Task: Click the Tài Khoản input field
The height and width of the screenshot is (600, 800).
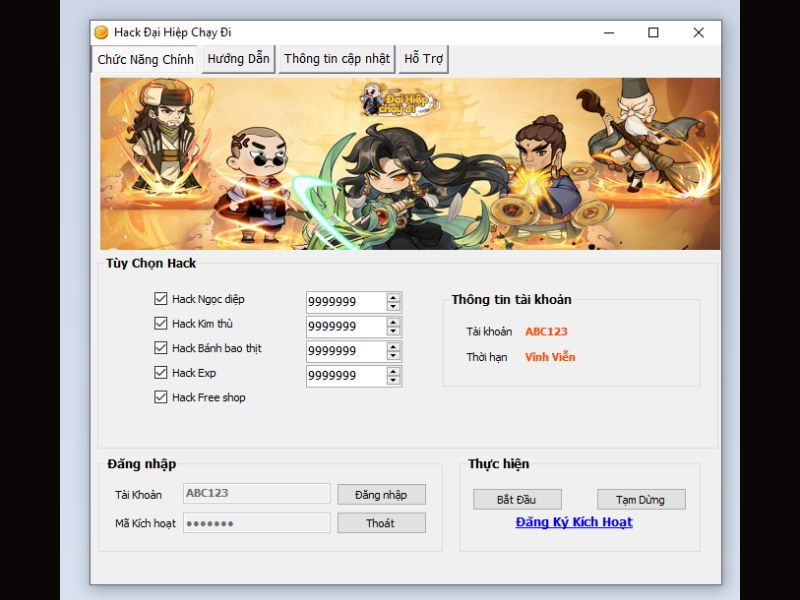Action: tap(257, 493)
